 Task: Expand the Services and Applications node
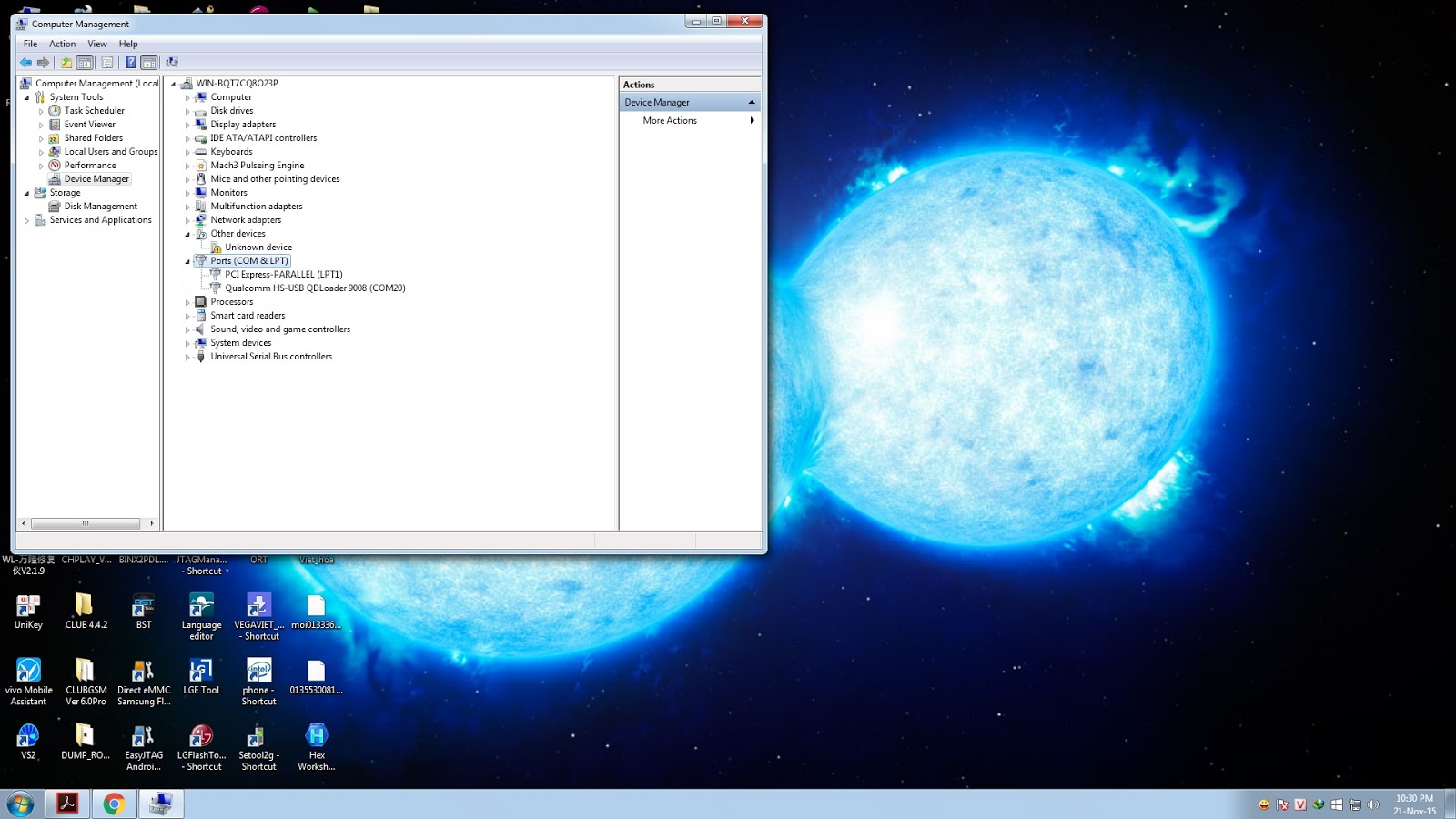pos(26,220)
